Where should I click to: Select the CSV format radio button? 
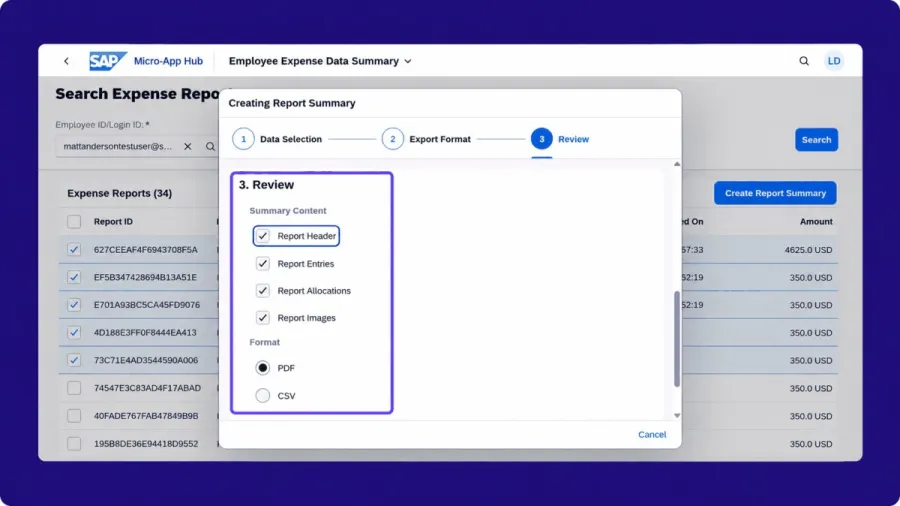point(262,395)
